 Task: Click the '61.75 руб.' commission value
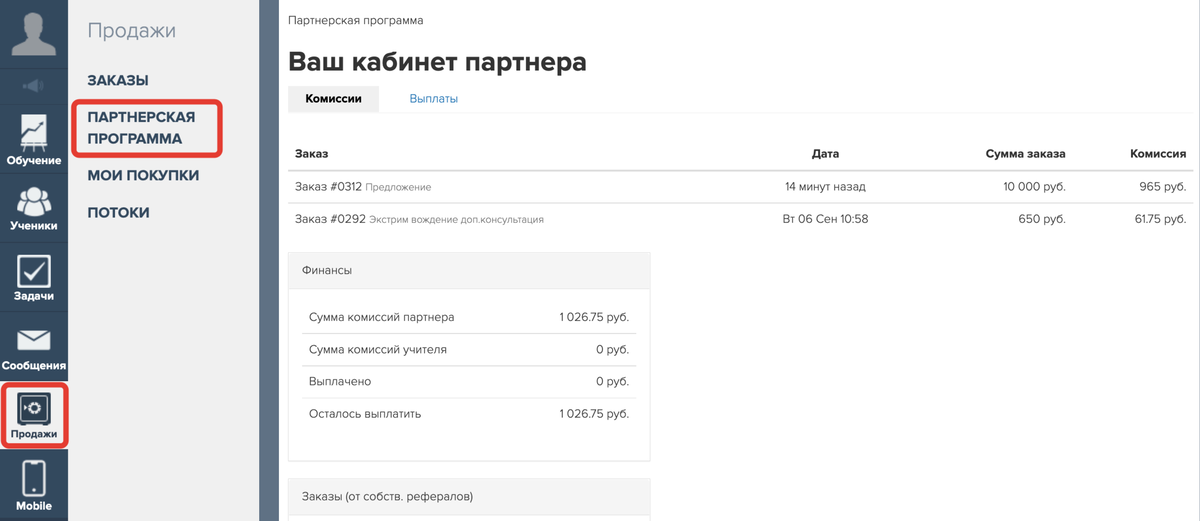pyautogui.click(x=1160, y=218)
